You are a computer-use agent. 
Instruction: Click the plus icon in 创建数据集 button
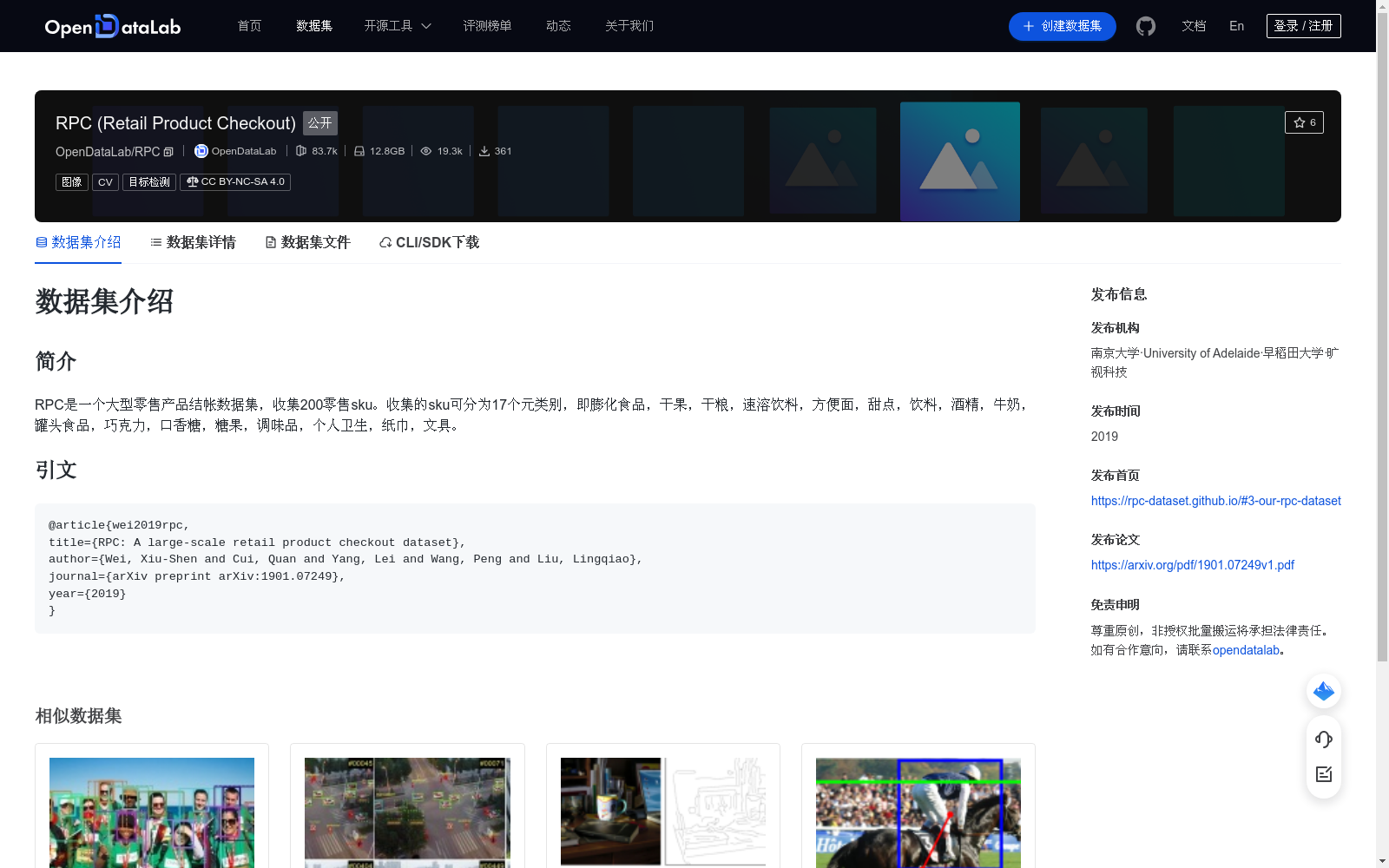click(x=1029, y=26)
